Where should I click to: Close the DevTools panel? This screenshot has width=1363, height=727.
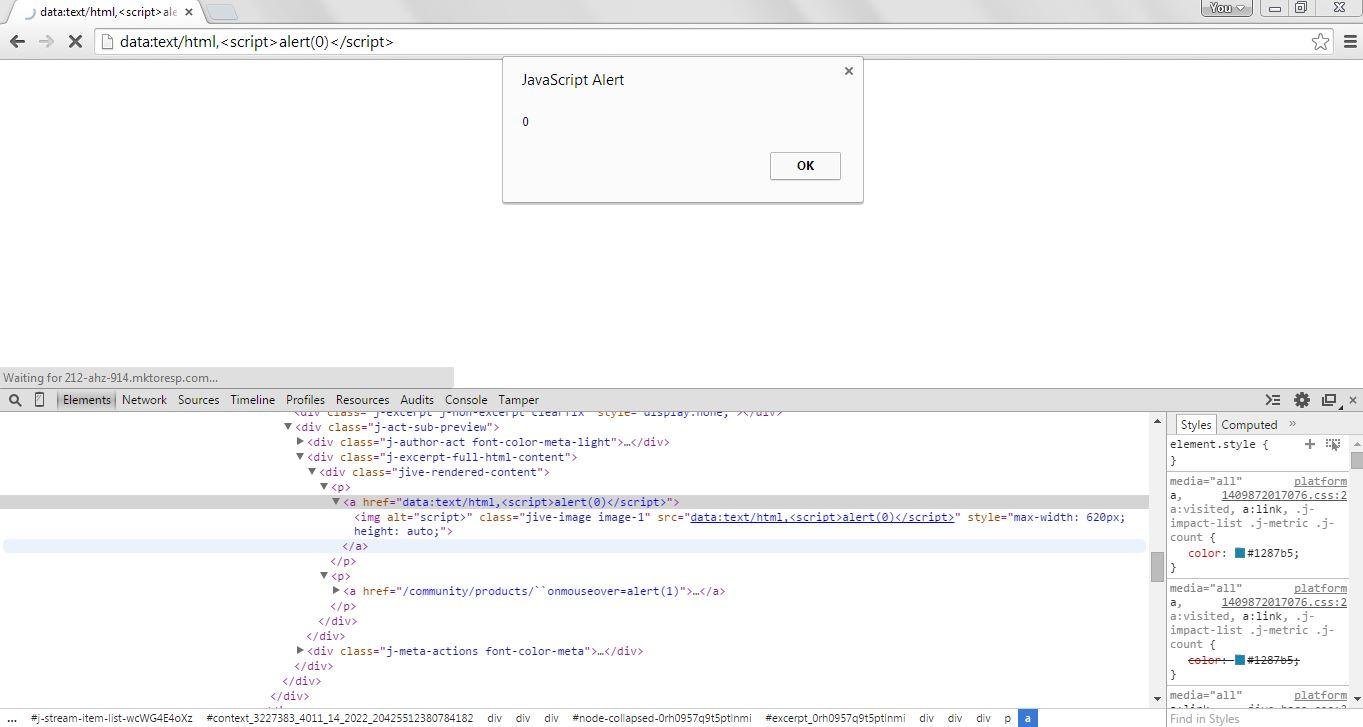pos(1353,400)
